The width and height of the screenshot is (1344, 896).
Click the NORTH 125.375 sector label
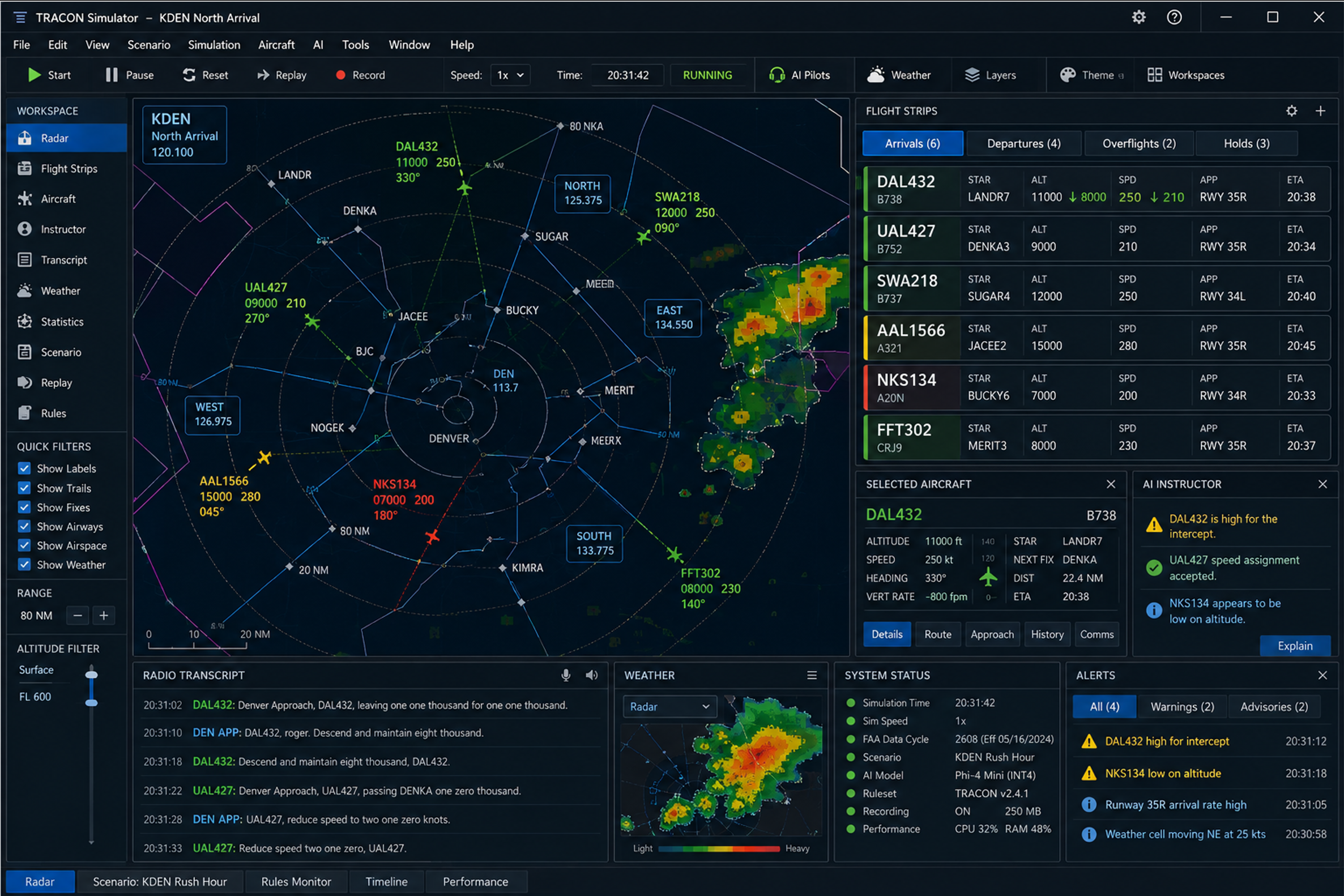click(x=583, y=193)
